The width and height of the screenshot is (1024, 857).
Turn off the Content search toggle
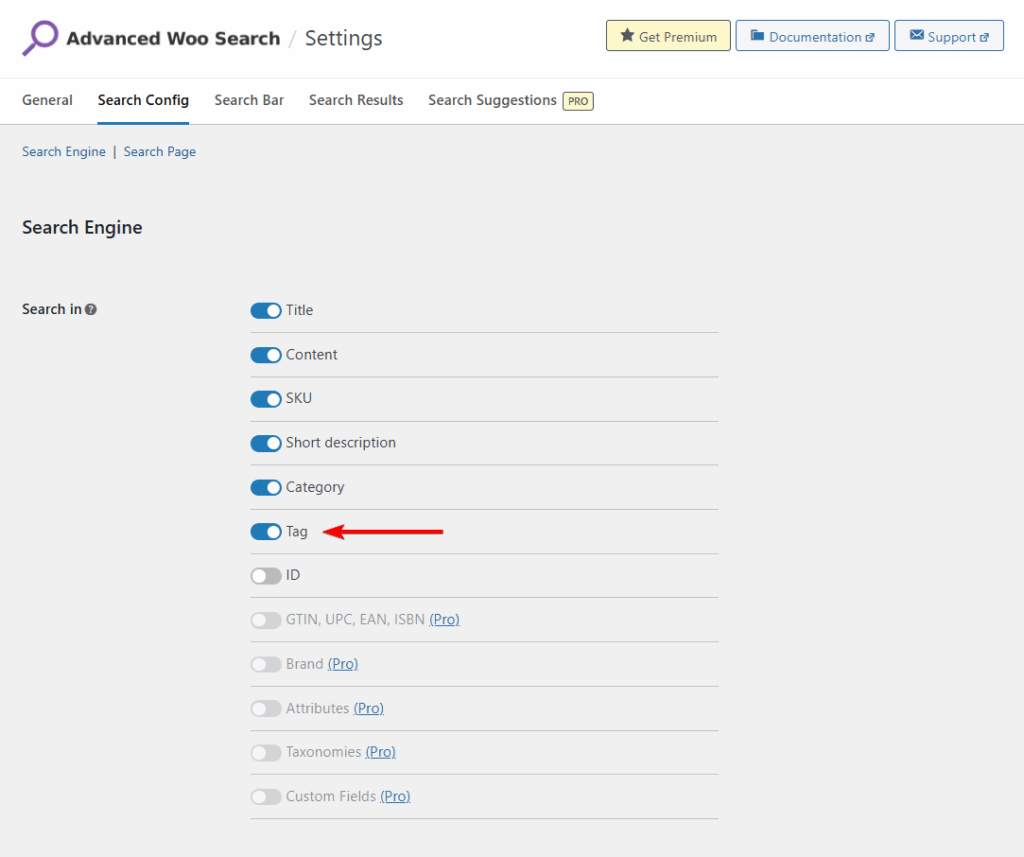pos(264,354)
